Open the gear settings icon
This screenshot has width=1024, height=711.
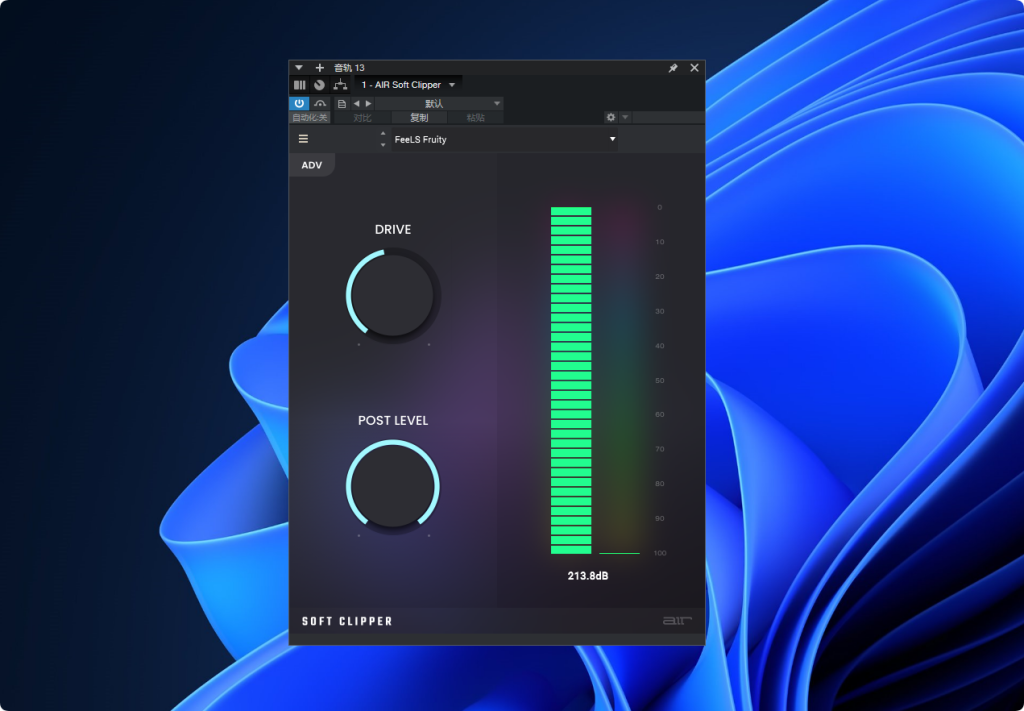pos(611,118)
